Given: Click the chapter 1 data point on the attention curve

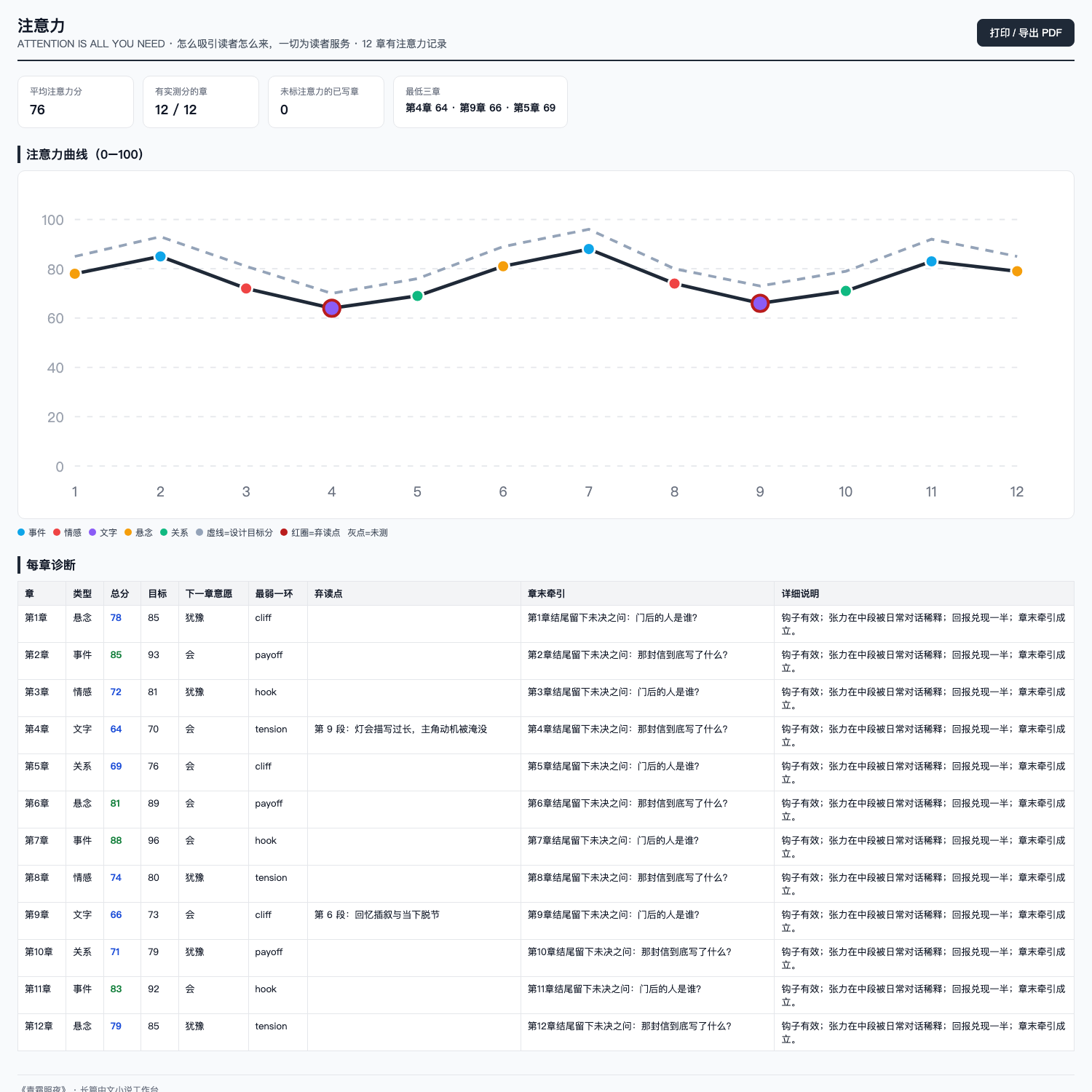Looking at the screenshot, I should click(x=75, y=274).
